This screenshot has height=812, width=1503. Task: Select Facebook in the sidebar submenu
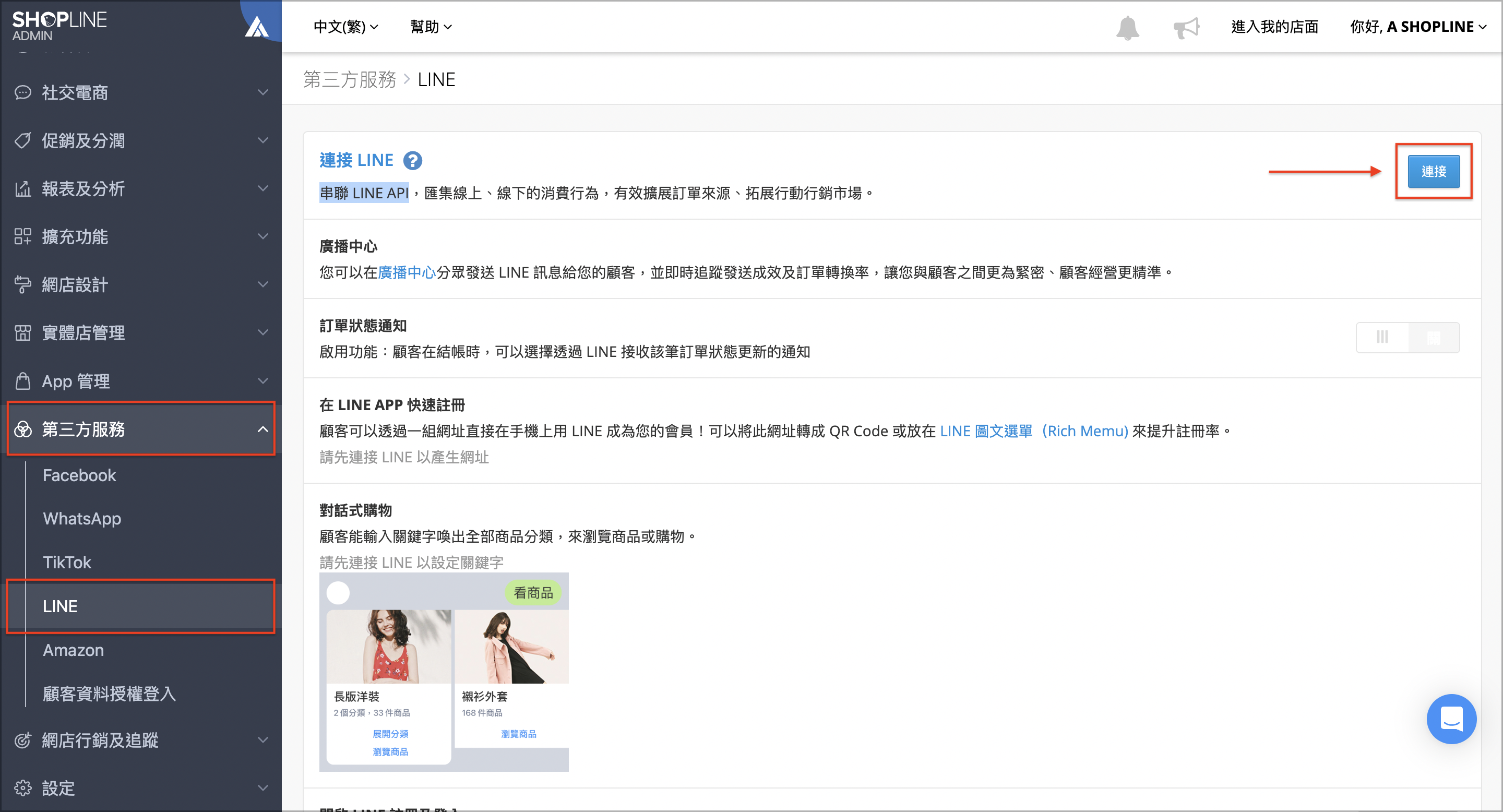79,475
